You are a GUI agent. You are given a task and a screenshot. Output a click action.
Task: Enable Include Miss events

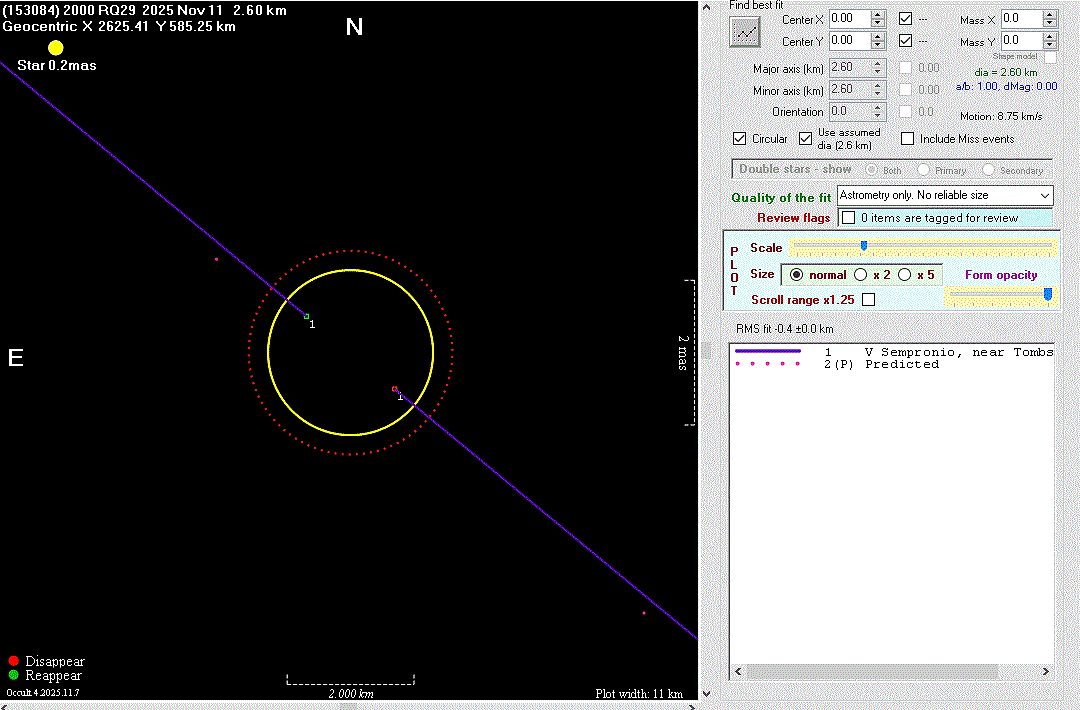[x=908, y=139]
